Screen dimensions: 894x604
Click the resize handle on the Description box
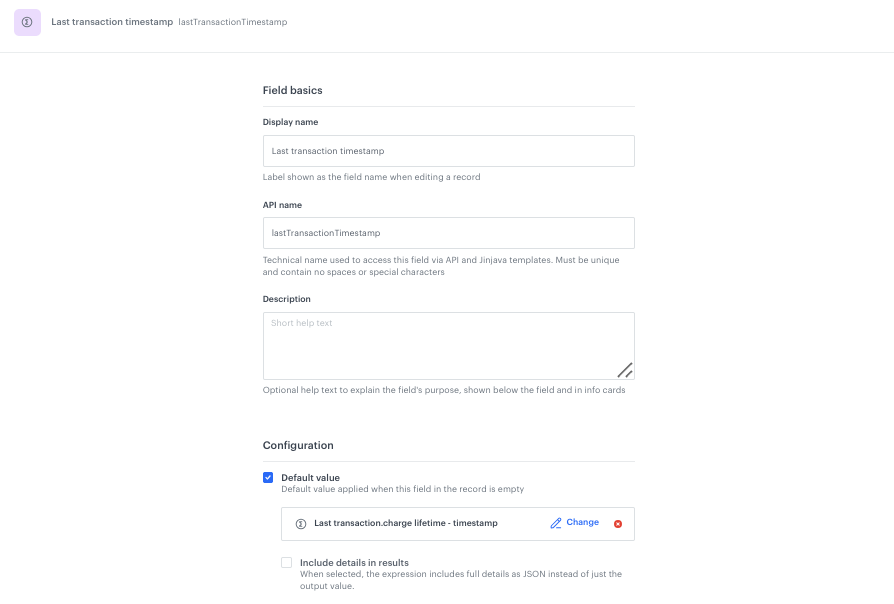pyautogui.click(x=626, y=369)
